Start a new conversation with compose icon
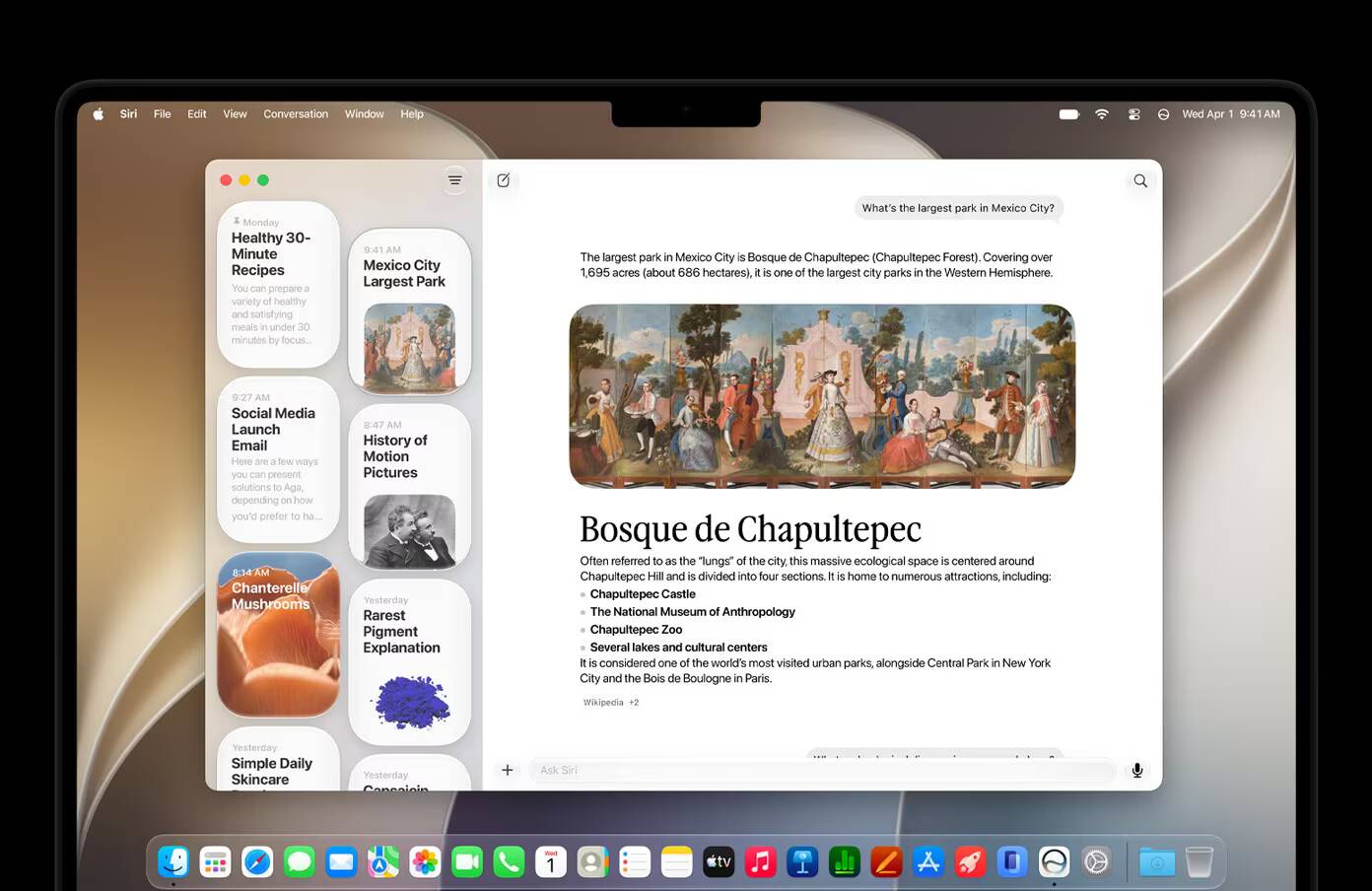The height and width of the screenshot is (891, 1372). 504,180
